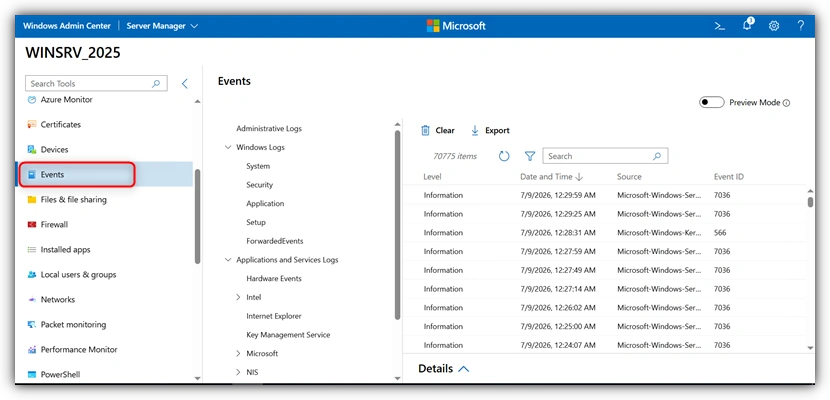Collapse Applications and Services Logs node
The image size is (830, 400).
228,260
